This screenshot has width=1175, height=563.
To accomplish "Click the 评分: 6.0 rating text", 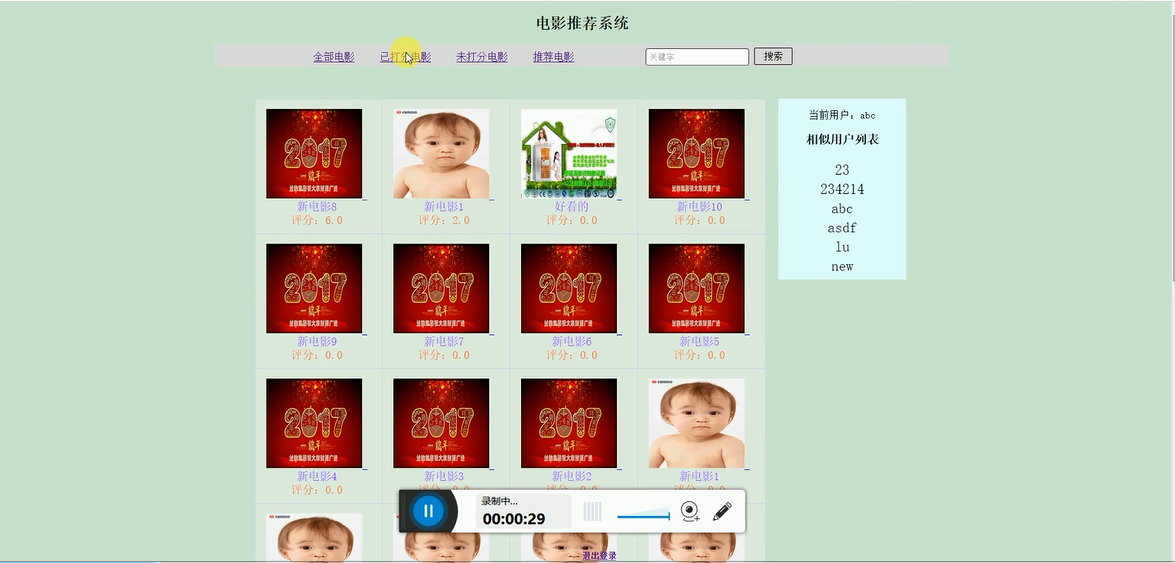I will pos(317,220).
